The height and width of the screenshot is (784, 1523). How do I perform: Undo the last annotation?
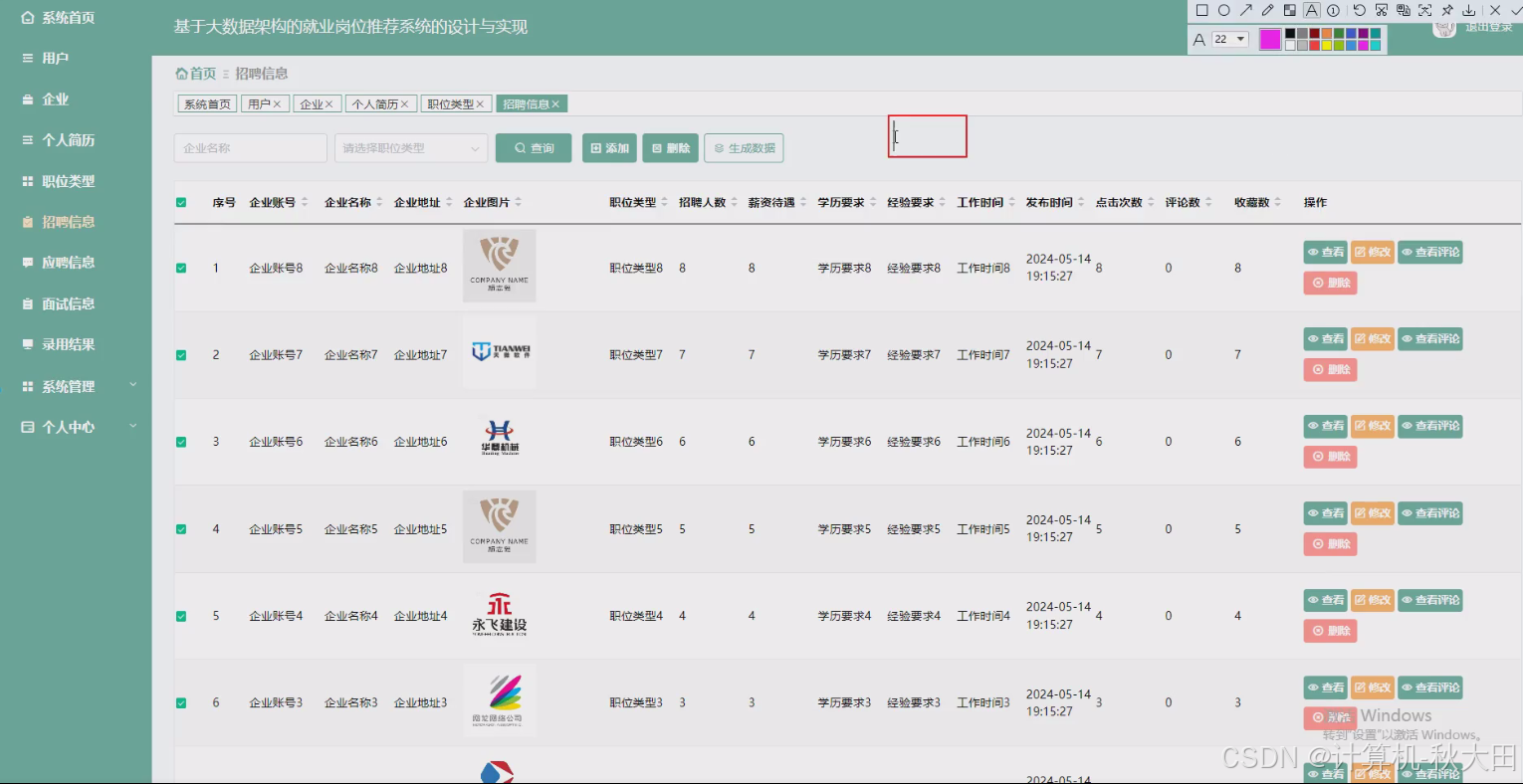pyautogui.click(x=1360, y=10)
